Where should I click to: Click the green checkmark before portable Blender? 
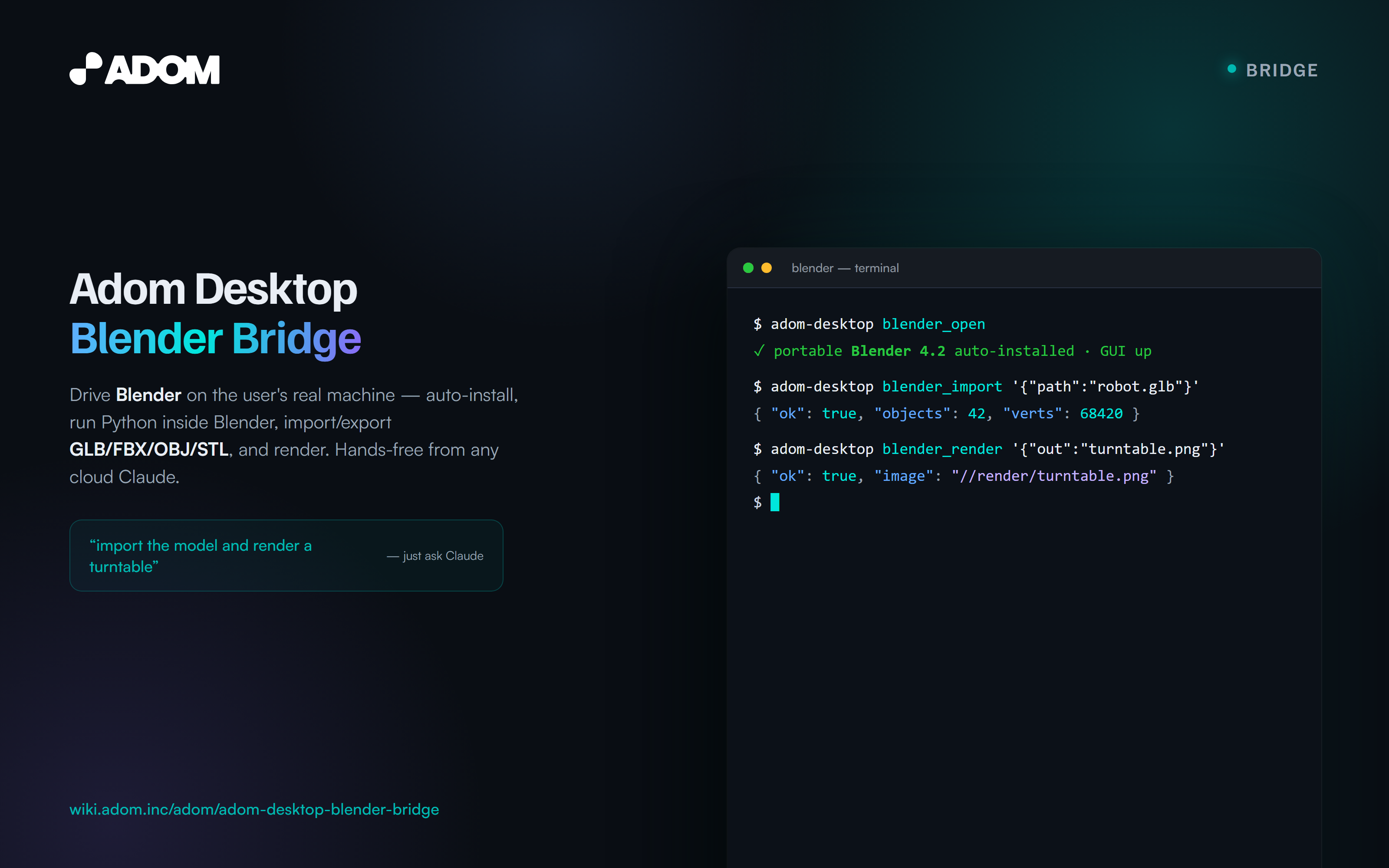pos(759,351)
